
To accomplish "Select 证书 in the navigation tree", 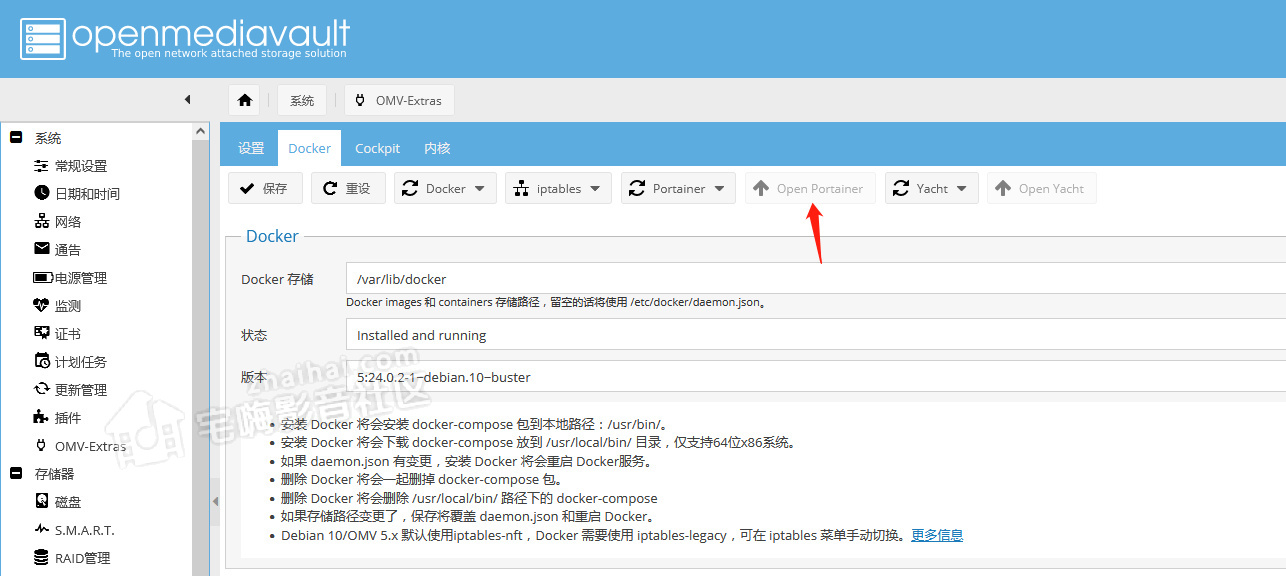I will pos(68,334).
